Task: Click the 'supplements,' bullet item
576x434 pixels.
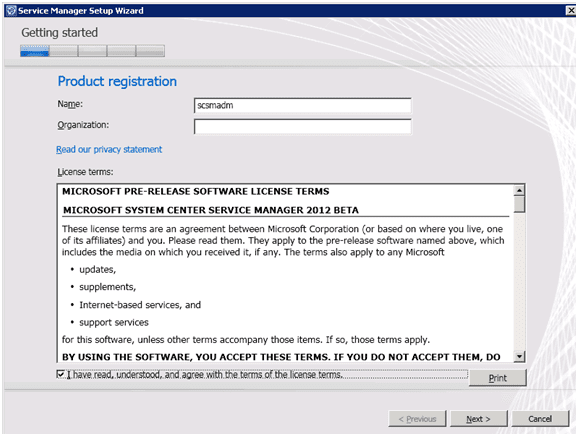Action: pos(108,287)
